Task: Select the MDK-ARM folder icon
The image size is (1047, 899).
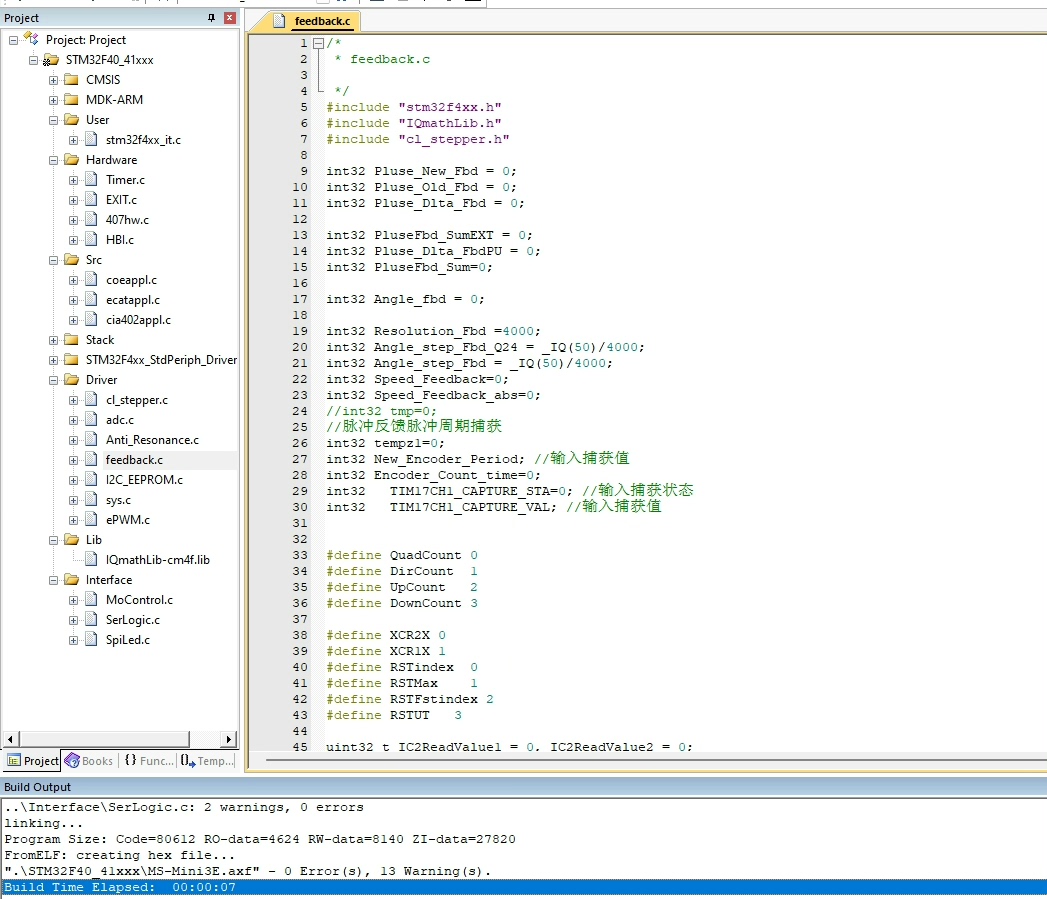Action: click(x=71, y=100)
